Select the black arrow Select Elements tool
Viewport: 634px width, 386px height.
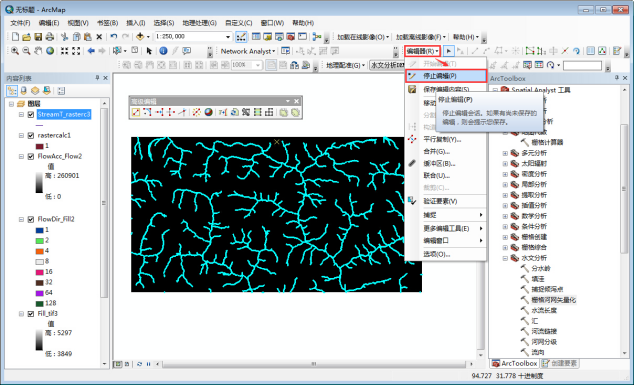pyautogui.click(x=149, y=51)
